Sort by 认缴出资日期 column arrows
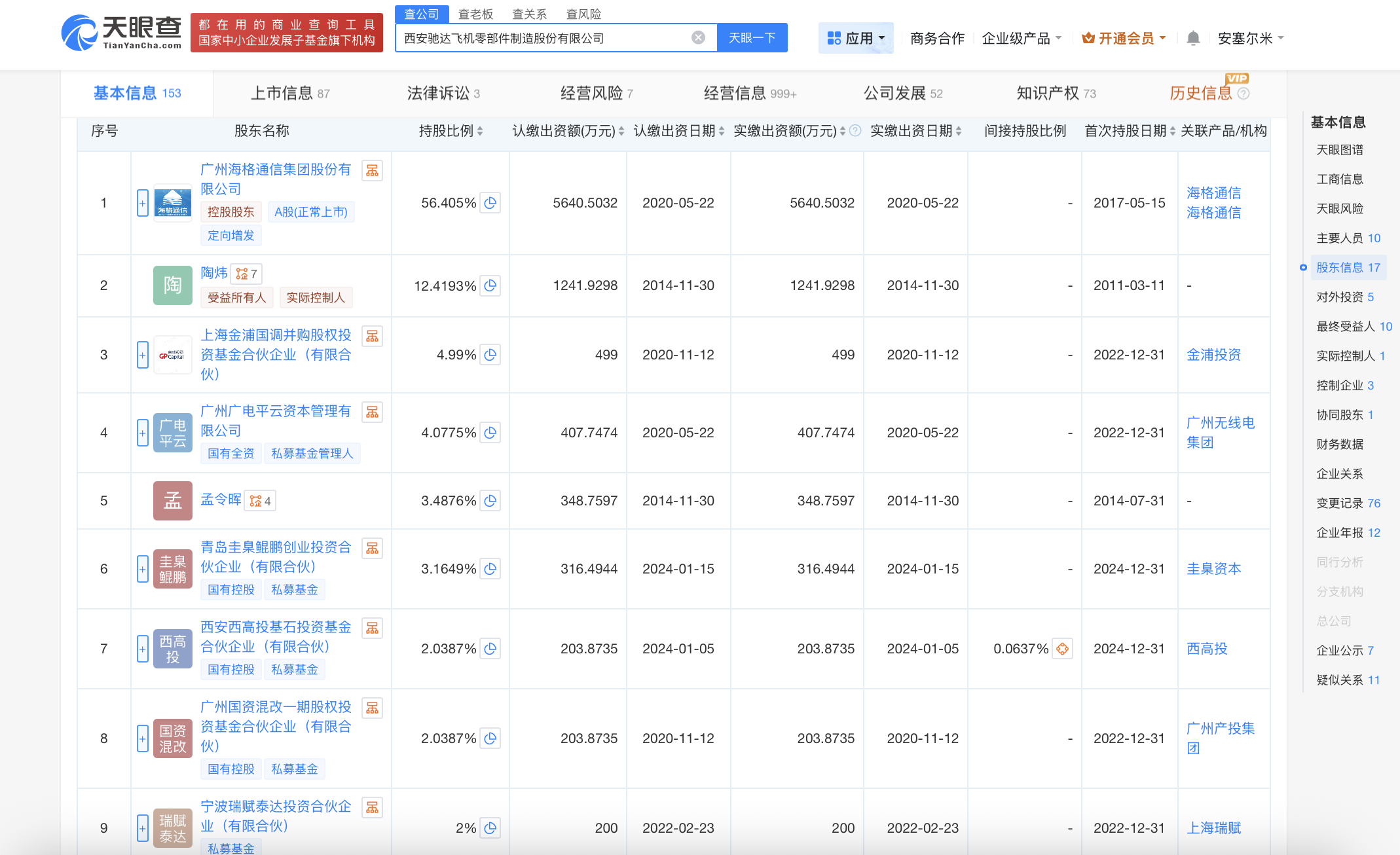 tap(721, 132)
